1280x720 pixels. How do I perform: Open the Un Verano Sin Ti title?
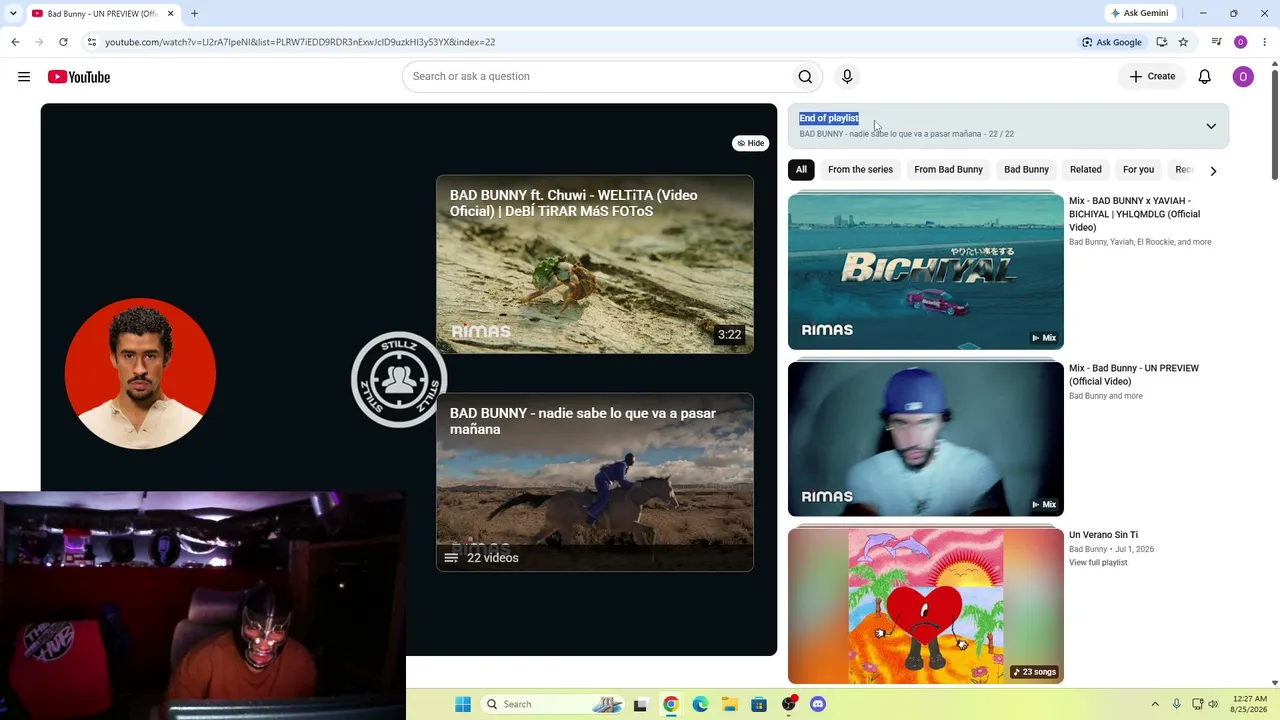pyautogui.click(x=1103, y=535)
